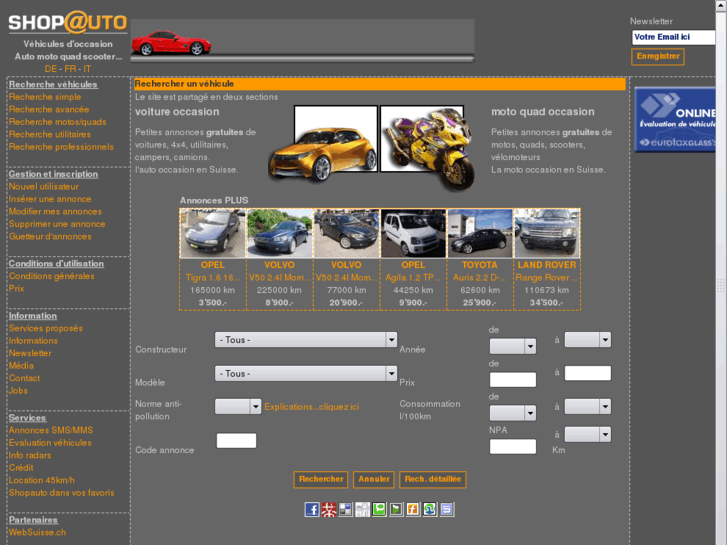Image resolution: width=727 pixels, height=545 pixels.
Task: Open Guetteur d'annonces link
Action: point(50,237)
